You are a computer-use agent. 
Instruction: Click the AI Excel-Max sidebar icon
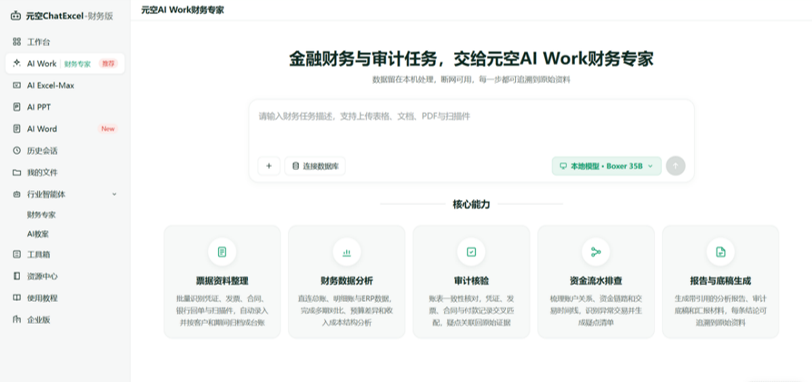[x=17, y=85]
